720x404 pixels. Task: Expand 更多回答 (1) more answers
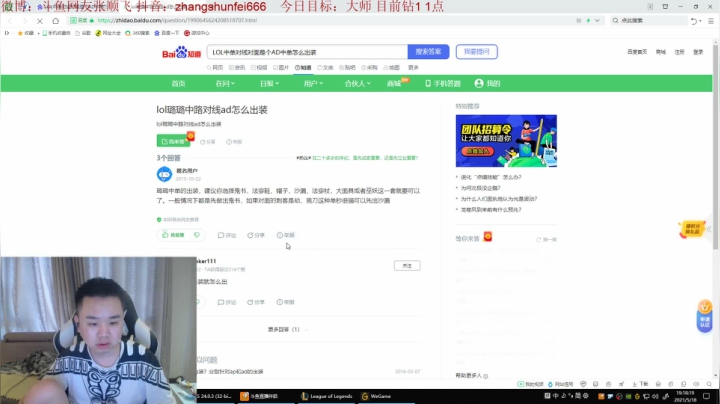tap(287, 330)
